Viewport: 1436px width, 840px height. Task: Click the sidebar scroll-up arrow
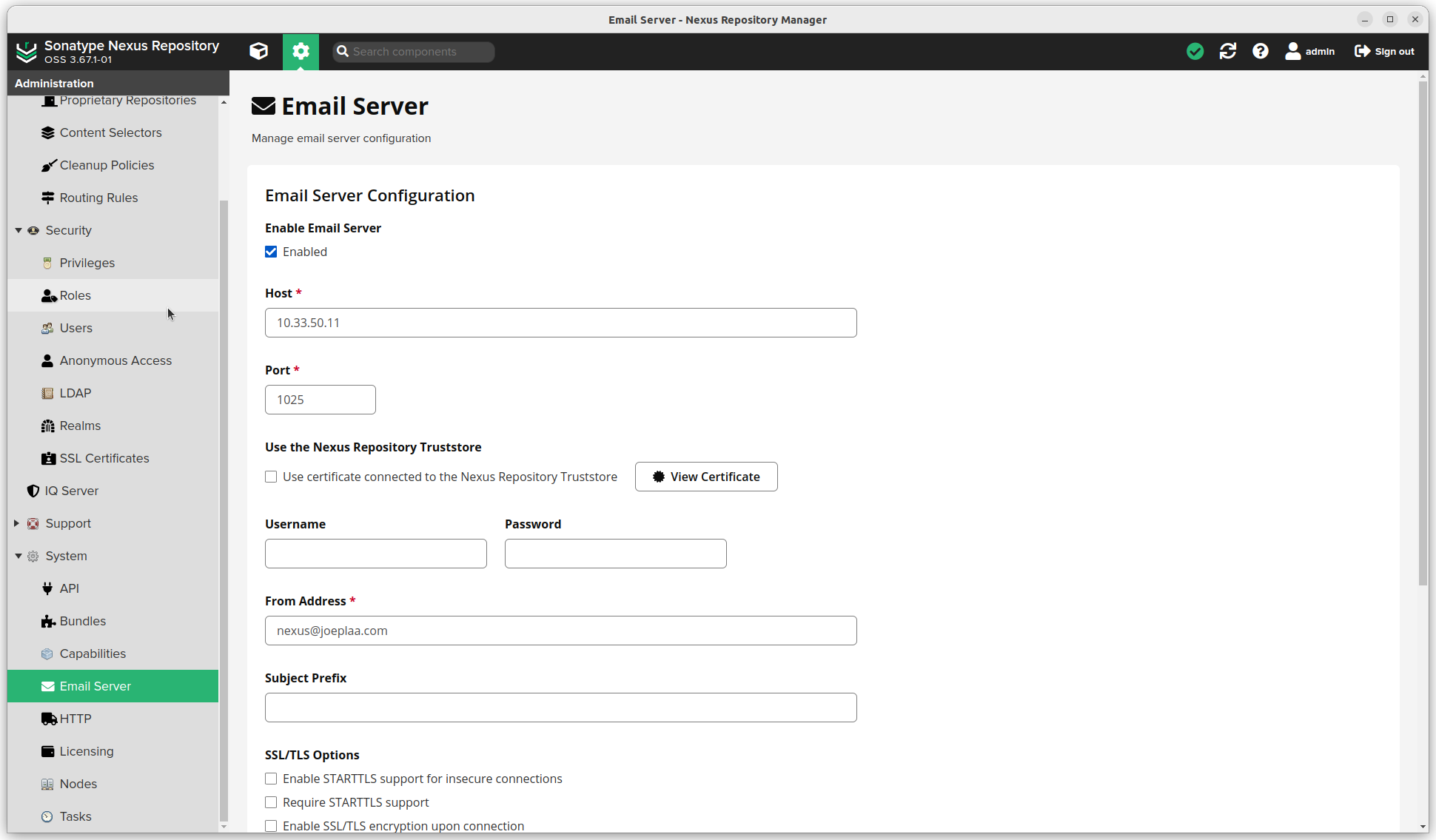(x=224, y=102)
